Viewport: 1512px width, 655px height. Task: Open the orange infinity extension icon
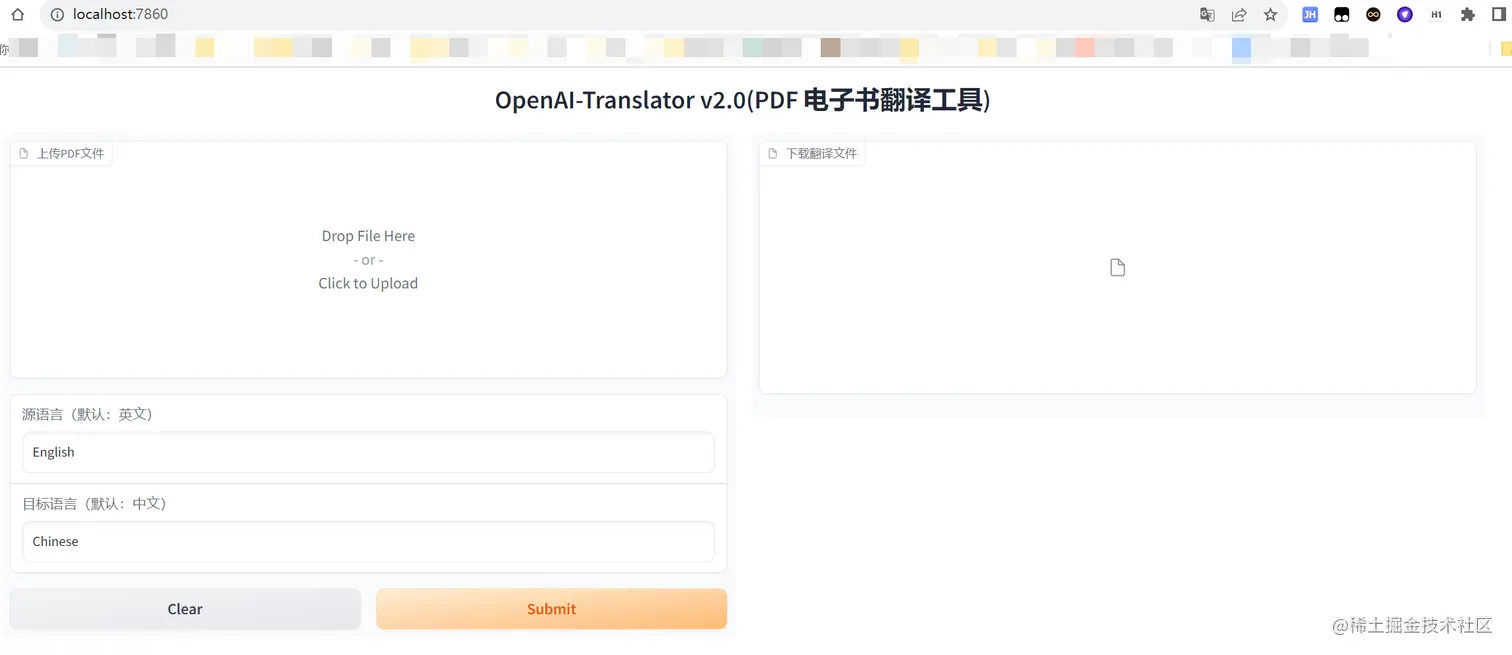1373,15
